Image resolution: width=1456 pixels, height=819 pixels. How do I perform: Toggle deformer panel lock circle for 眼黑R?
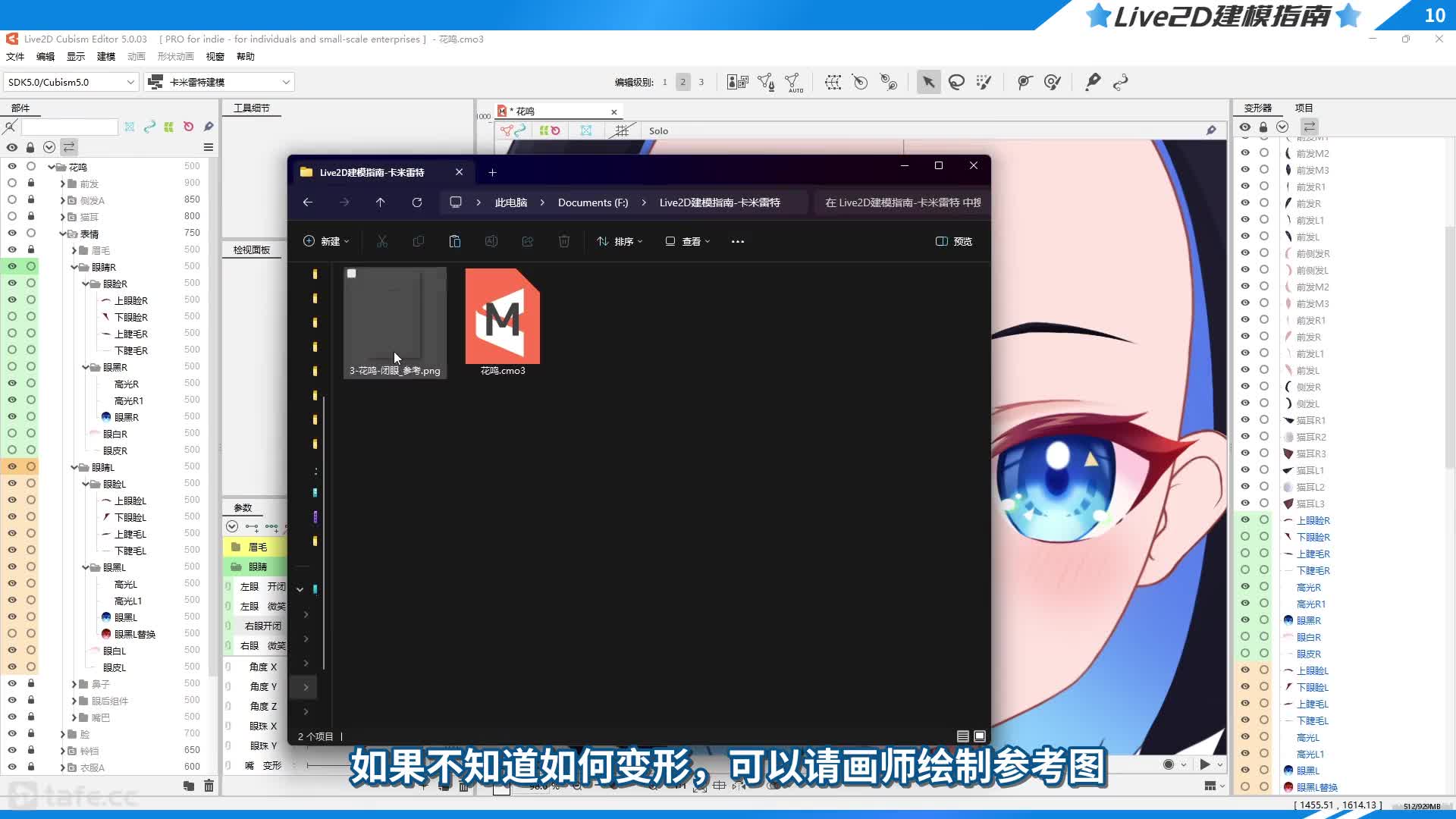[1264, 620]
